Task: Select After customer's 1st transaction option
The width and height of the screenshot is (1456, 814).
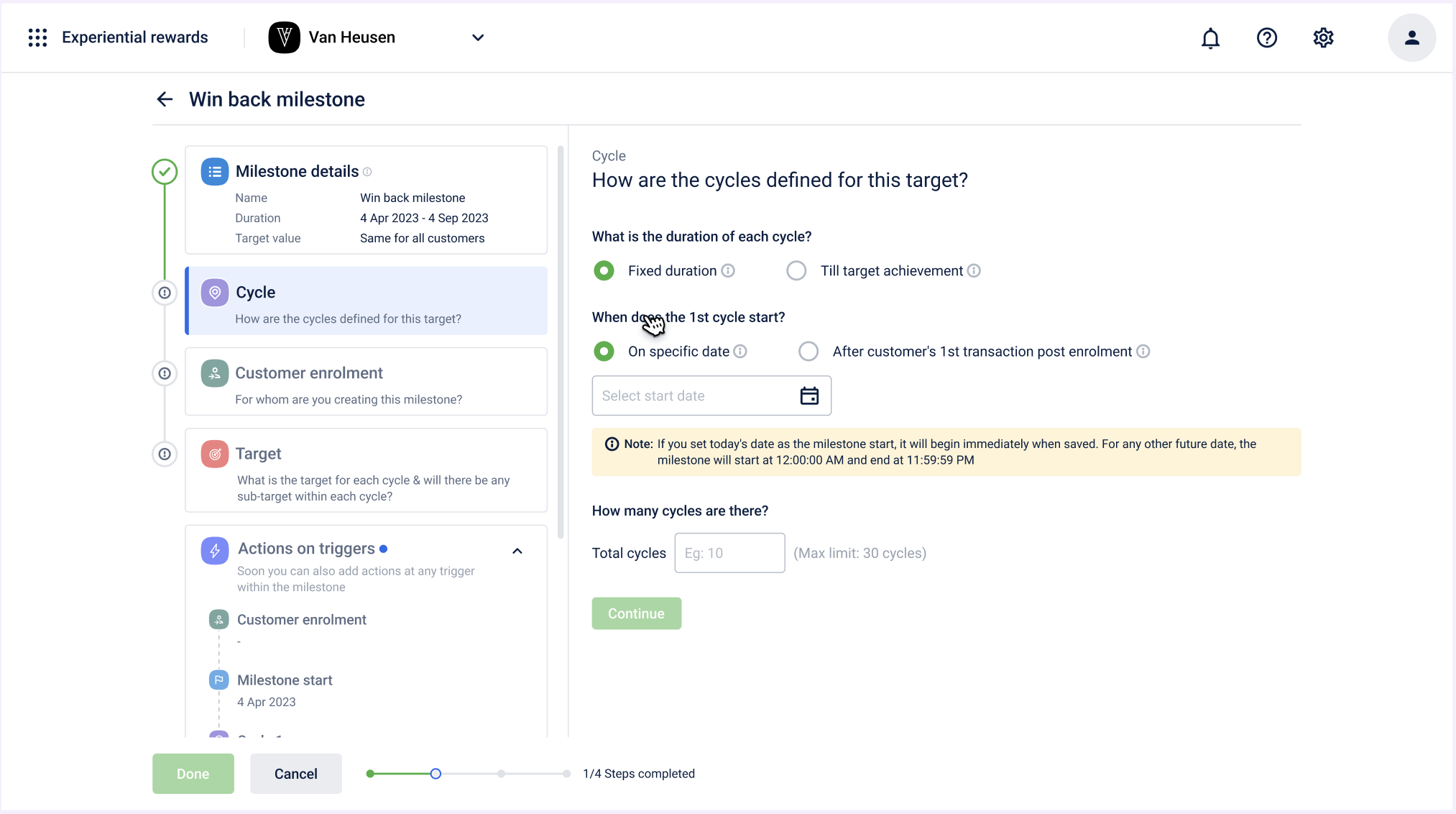Action: (x=808, y=351)
